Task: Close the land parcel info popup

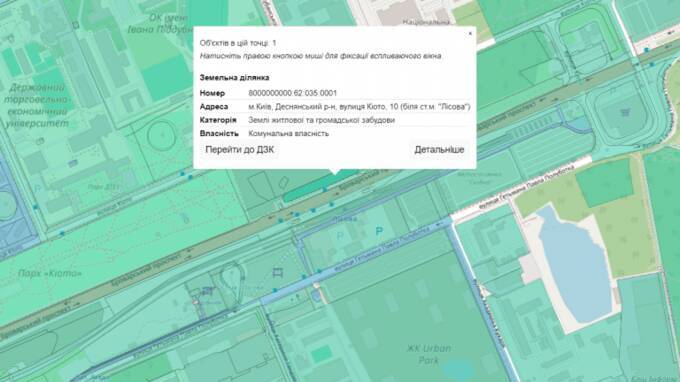Action: (470, 33)
